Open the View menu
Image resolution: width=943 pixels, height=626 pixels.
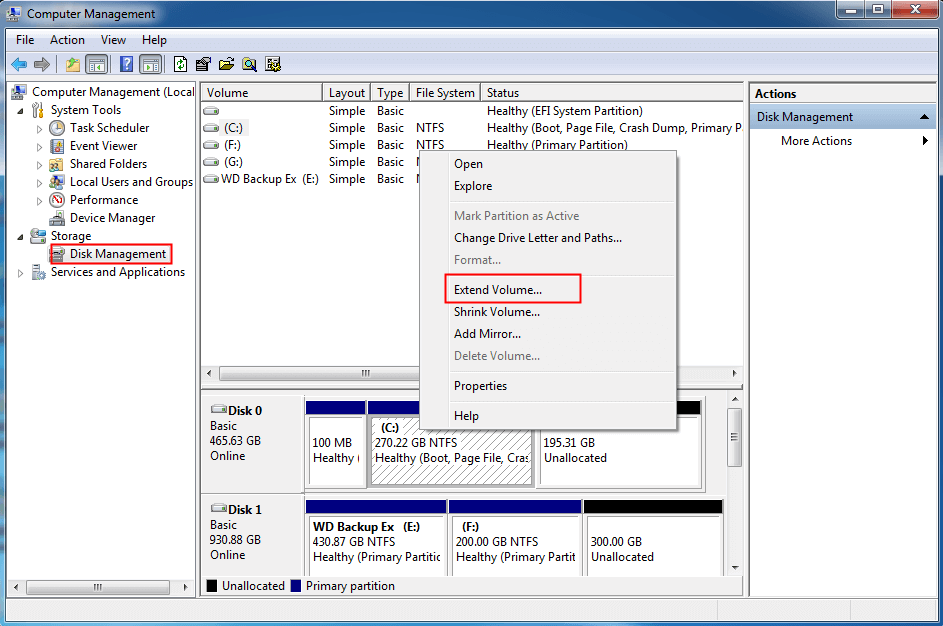pos(113,40)
